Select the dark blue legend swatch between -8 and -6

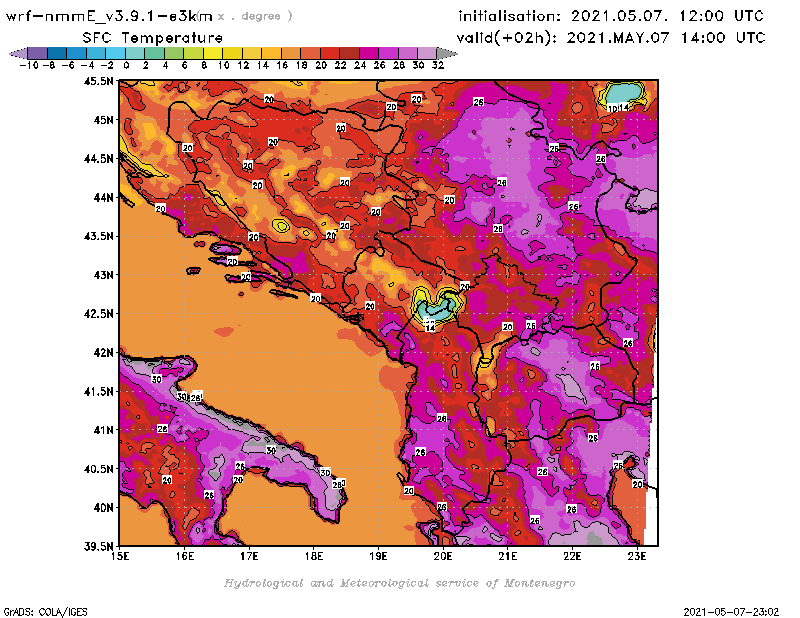point(57,53)
